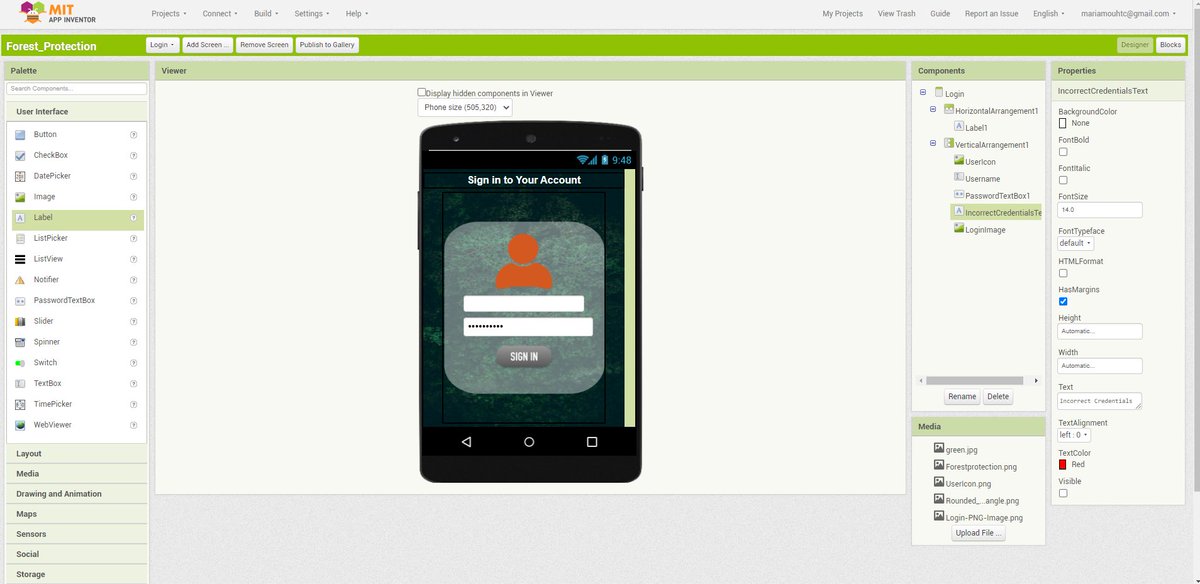Toggle the HTMLFormat checkbox
The image size is (1200, 584).
click(x=1063, y=273)
